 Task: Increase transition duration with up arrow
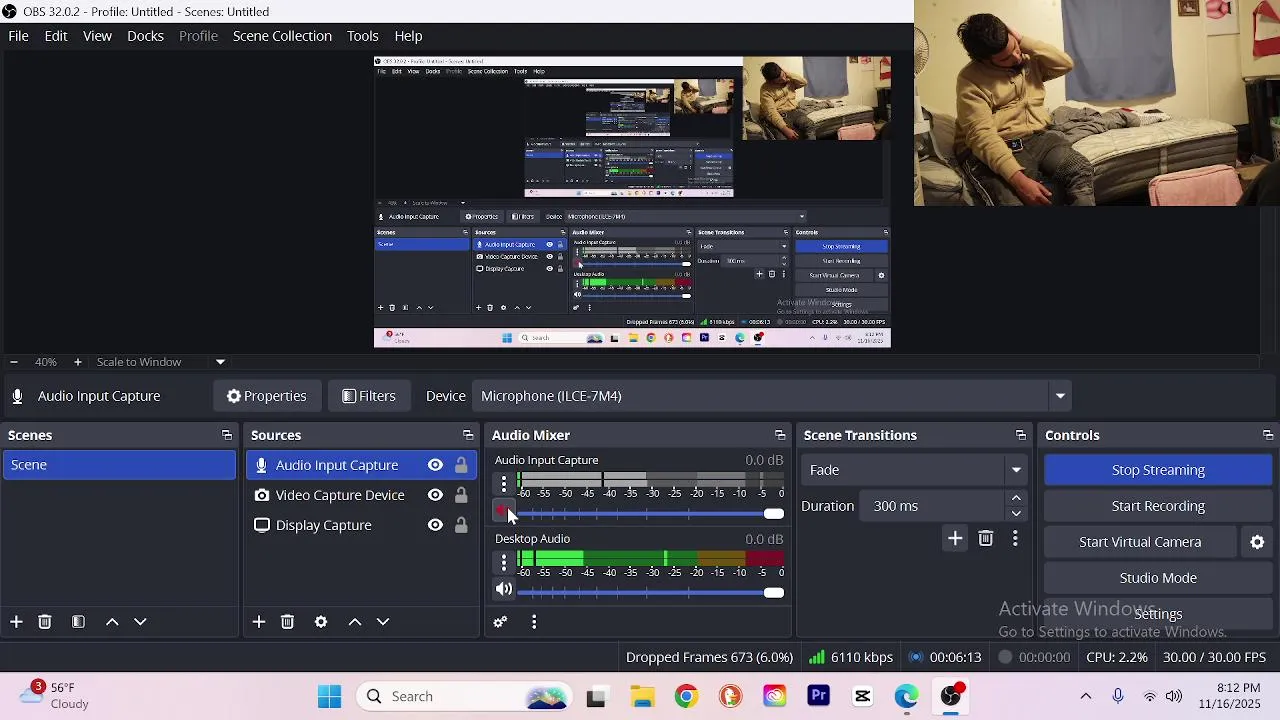[x=1016, y=498]
